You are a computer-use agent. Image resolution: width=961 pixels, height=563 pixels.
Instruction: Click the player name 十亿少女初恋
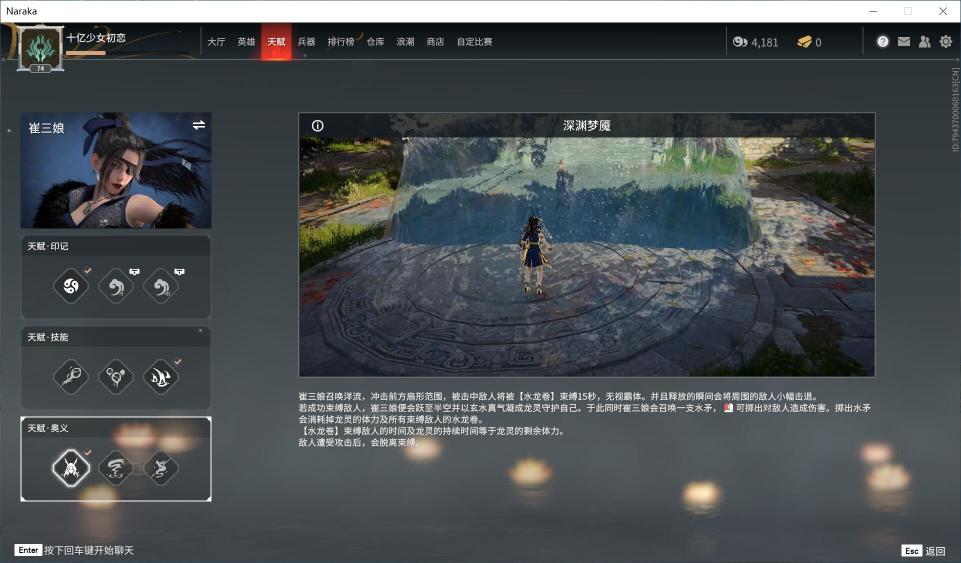(x=96, y=37)
